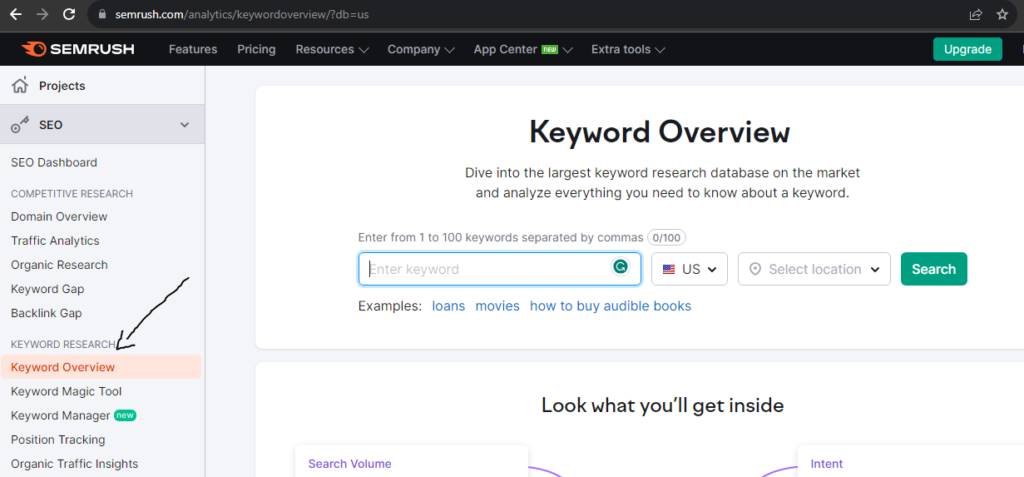Open the Pricing menu item

point(256,50)
